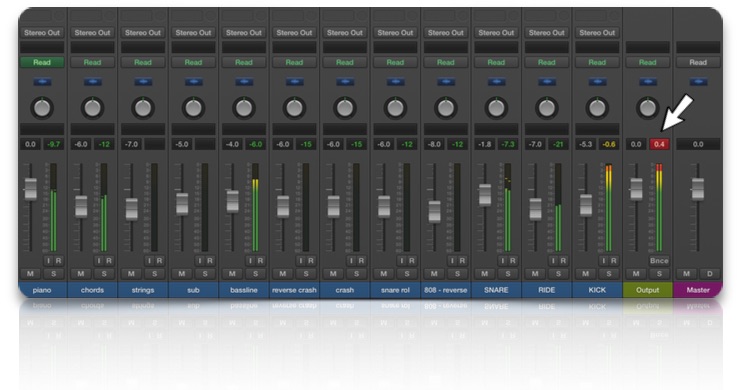Viewport: 738px width, 390px height.
Task: Select the snare rol channel name
Action: tap(395, 290)
